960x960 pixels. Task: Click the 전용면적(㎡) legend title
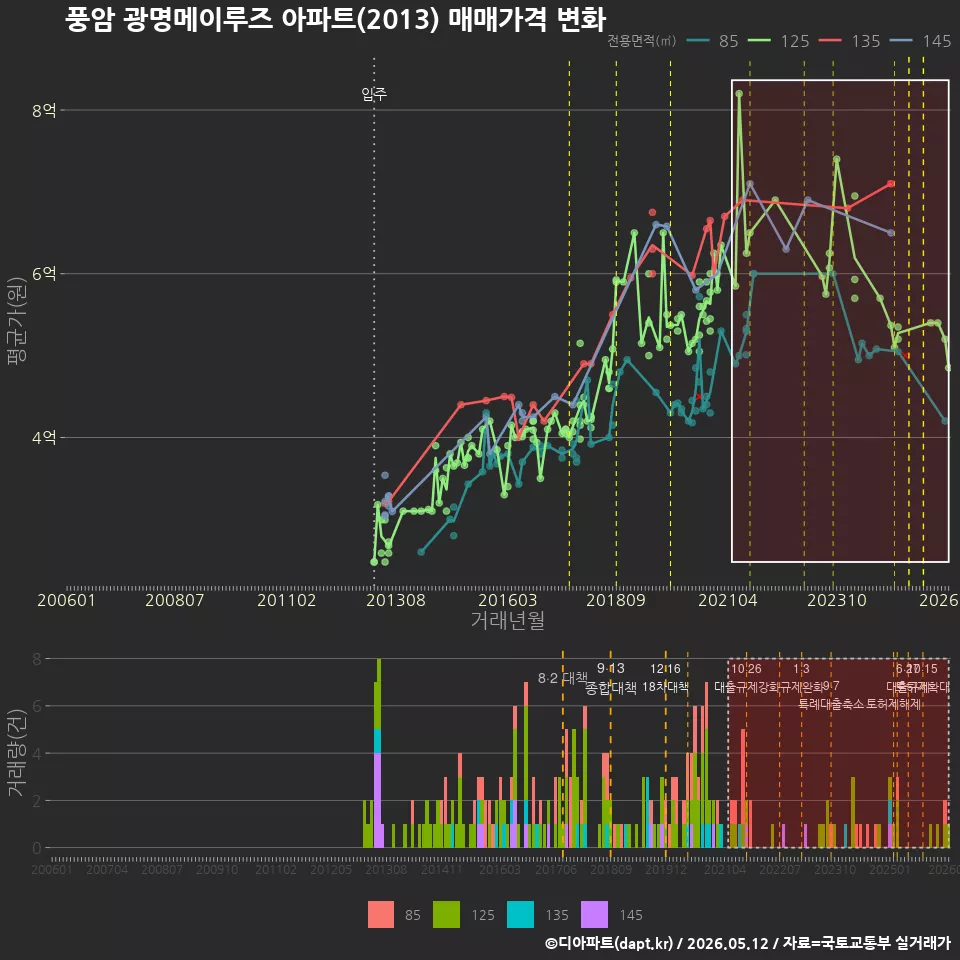(x=642, y=40)
